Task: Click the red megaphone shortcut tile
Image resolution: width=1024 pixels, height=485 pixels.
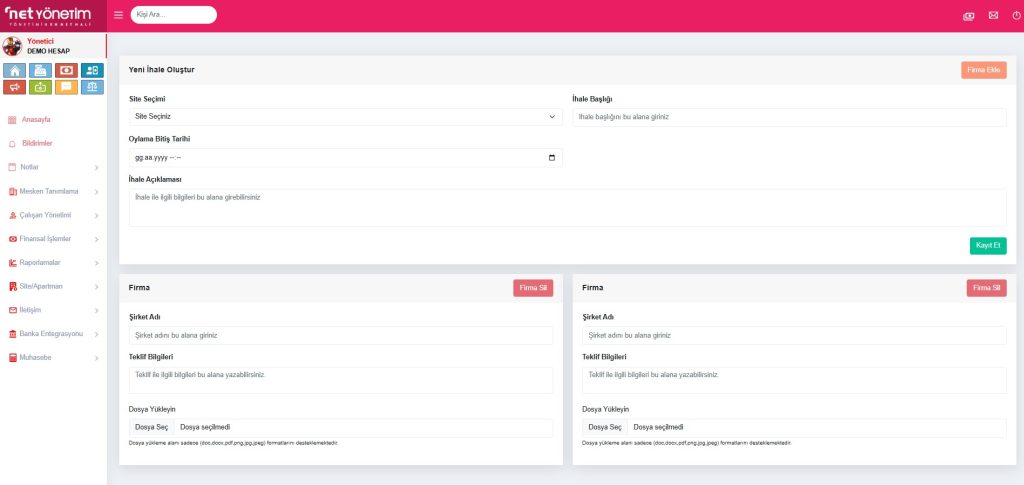Action: coord(14,87)
